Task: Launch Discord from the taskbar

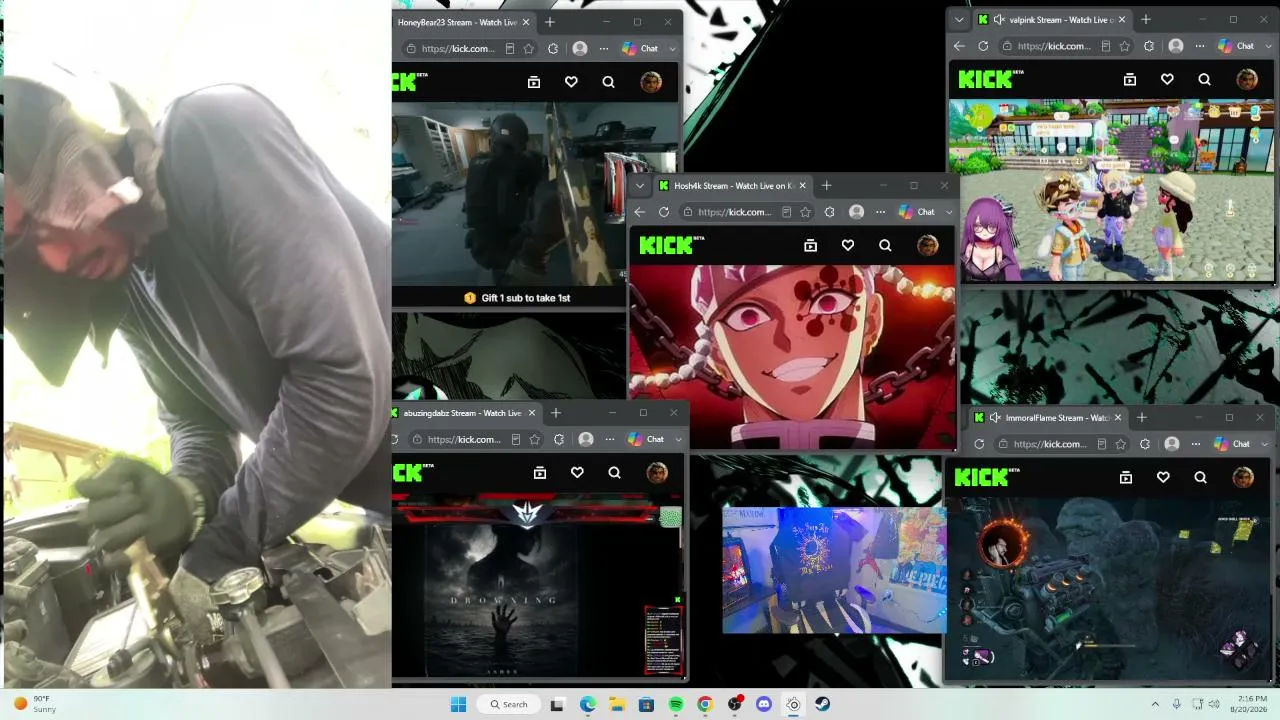Action: pyautogui.click(x=764, y=704)
